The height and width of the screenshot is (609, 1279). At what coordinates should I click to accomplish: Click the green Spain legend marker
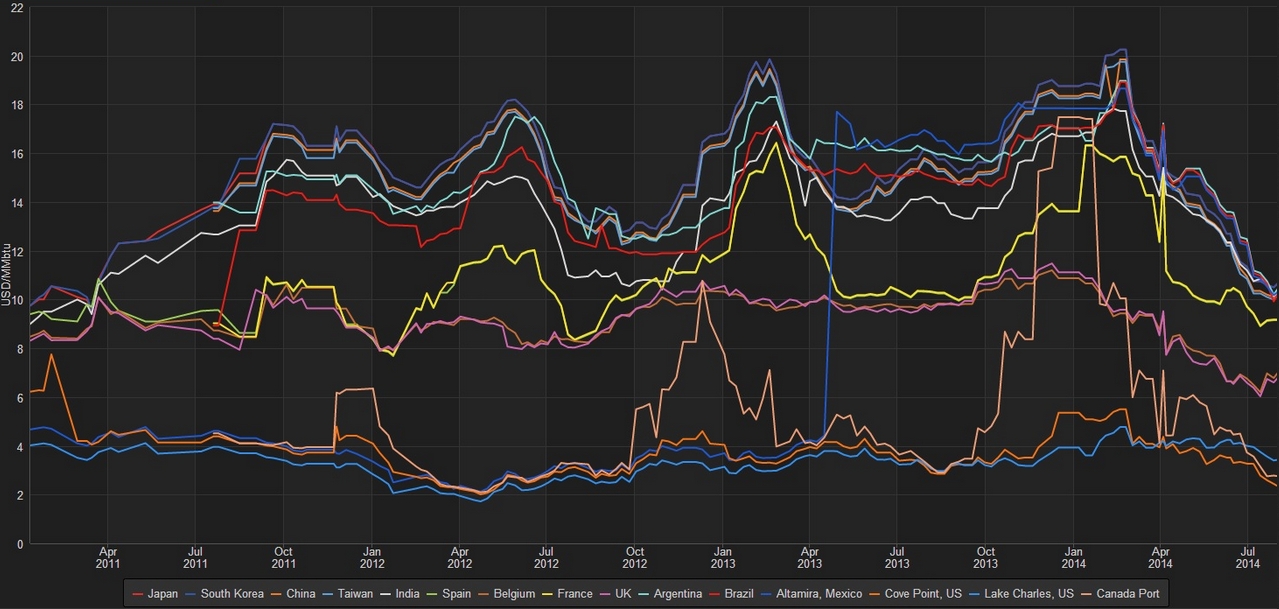click(x=432, y=593)
